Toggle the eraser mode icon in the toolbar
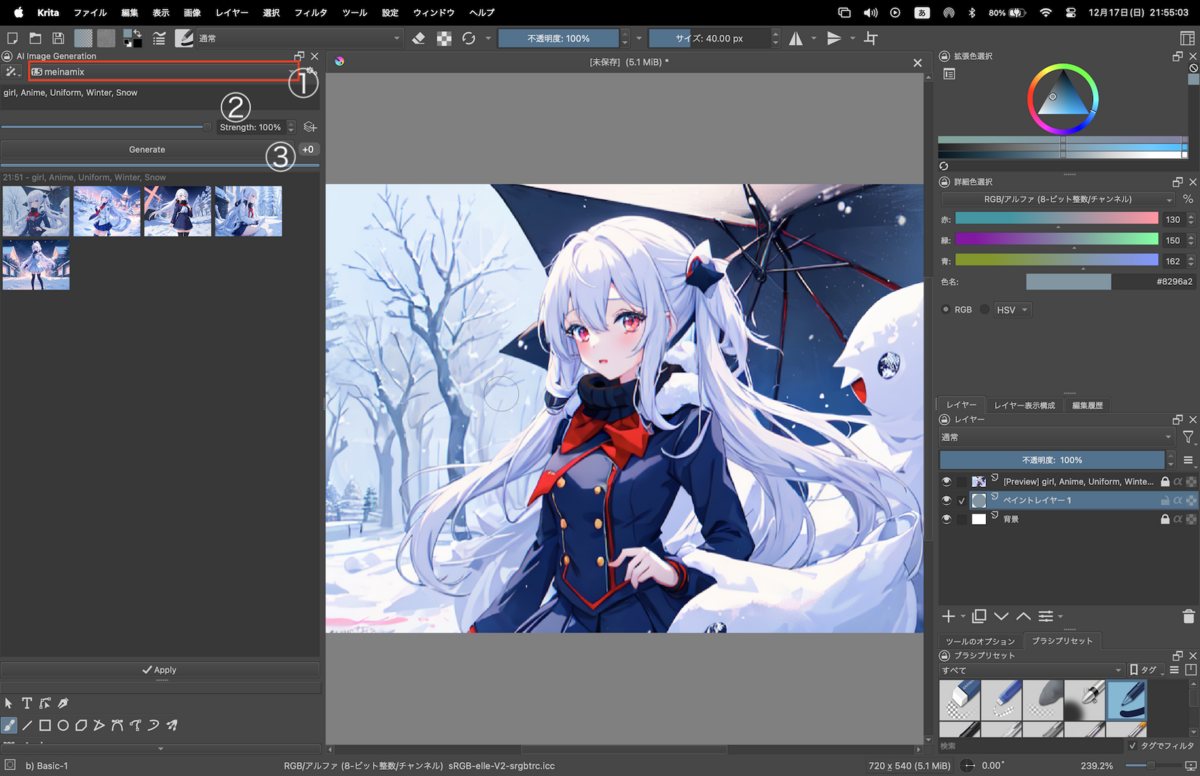1200x776 pixels. (x=418, y=38)
